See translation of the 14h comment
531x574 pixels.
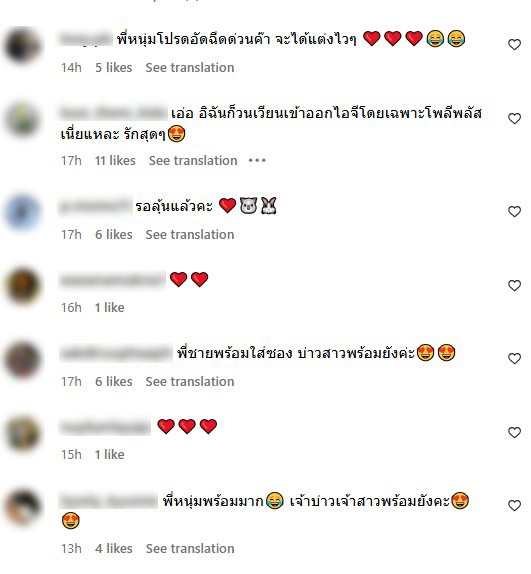pyautogui.click(x=190, y=68)
